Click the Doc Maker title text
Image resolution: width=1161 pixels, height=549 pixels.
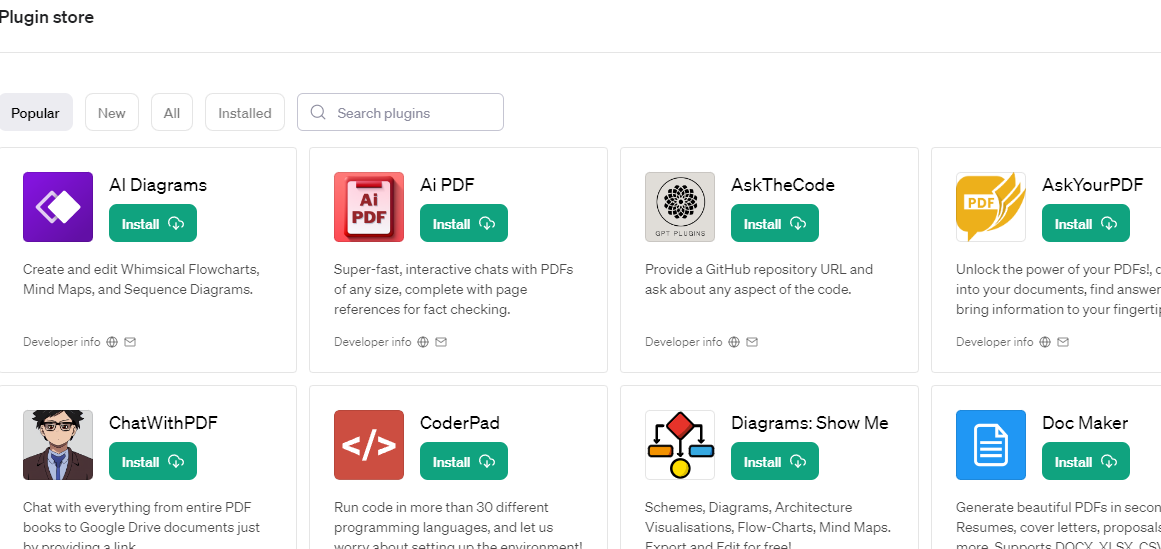point(1085,423)
